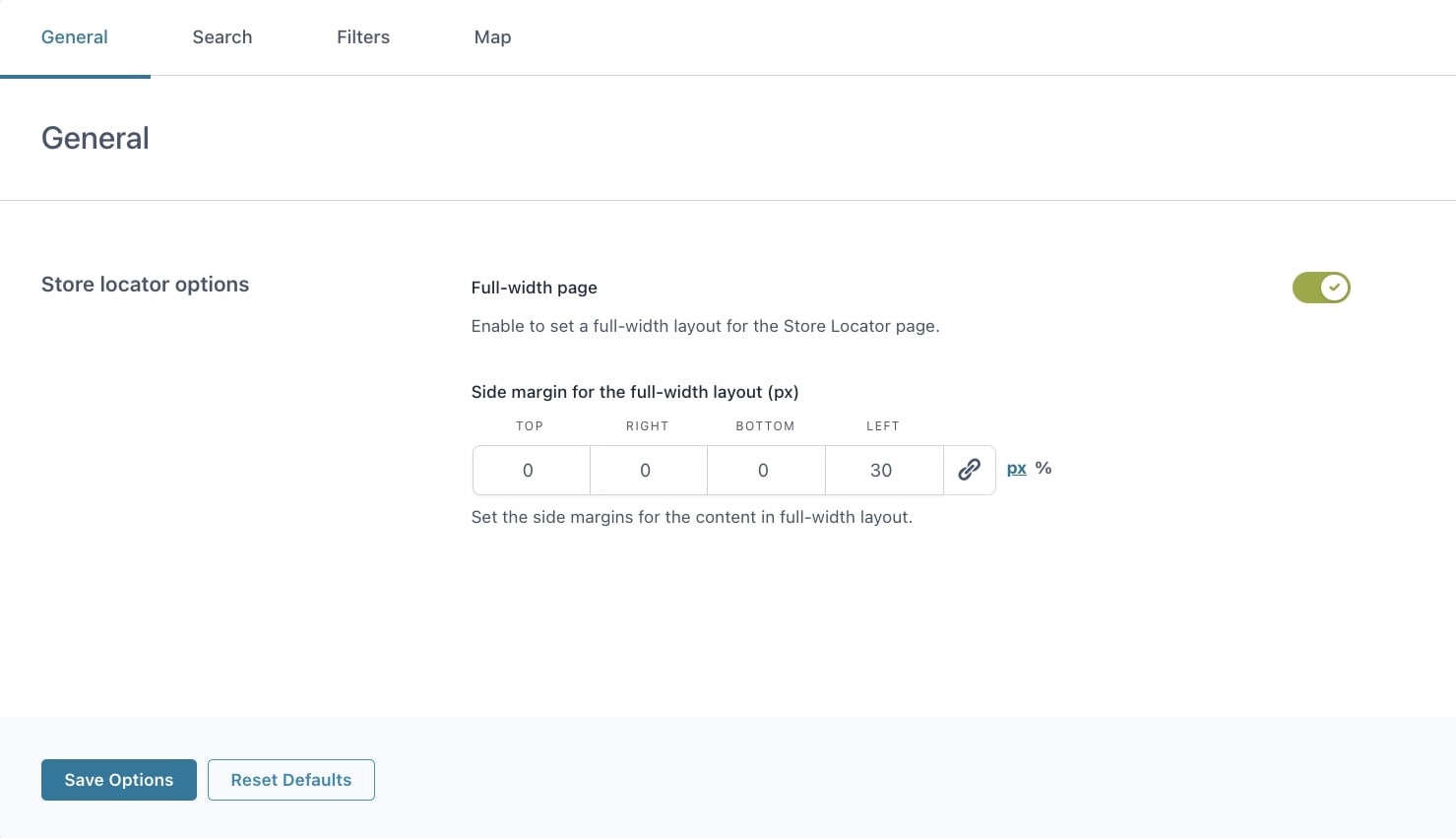Open the Filters tab

pyautogui.click(x=363, y=37)
